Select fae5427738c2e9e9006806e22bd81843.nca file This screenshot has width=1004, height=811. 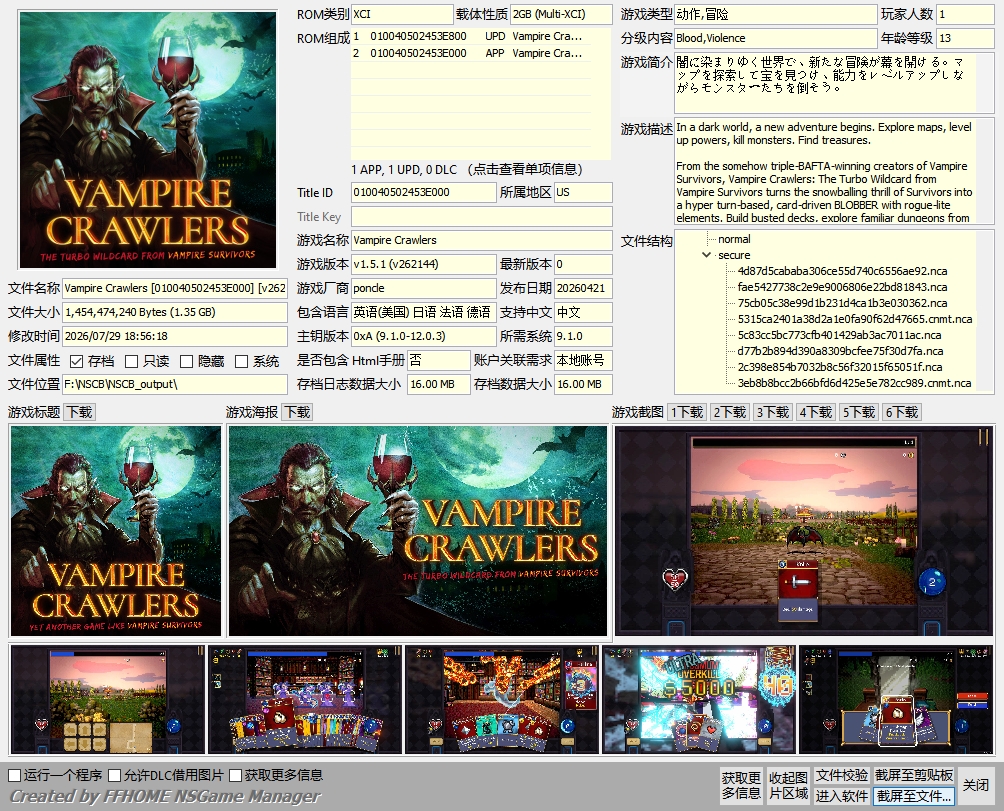pos(842,287)
